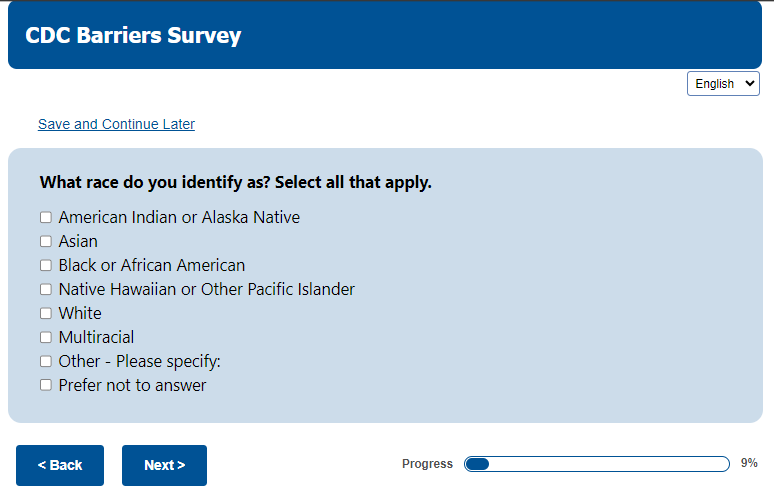The image size is (774, 486).
Task: Open the English language dropdown
Action: (x=723, y=84)
